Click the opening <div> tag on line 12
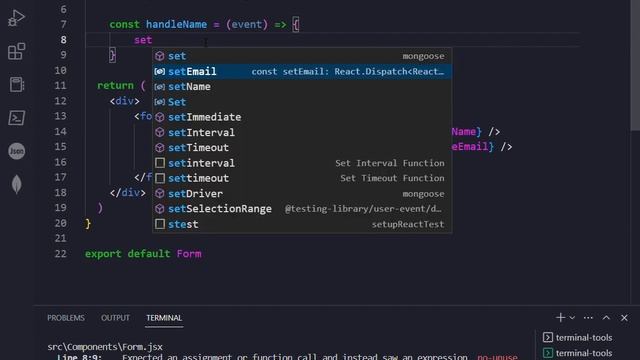This screenshot has width=640, height=360. 124,101
